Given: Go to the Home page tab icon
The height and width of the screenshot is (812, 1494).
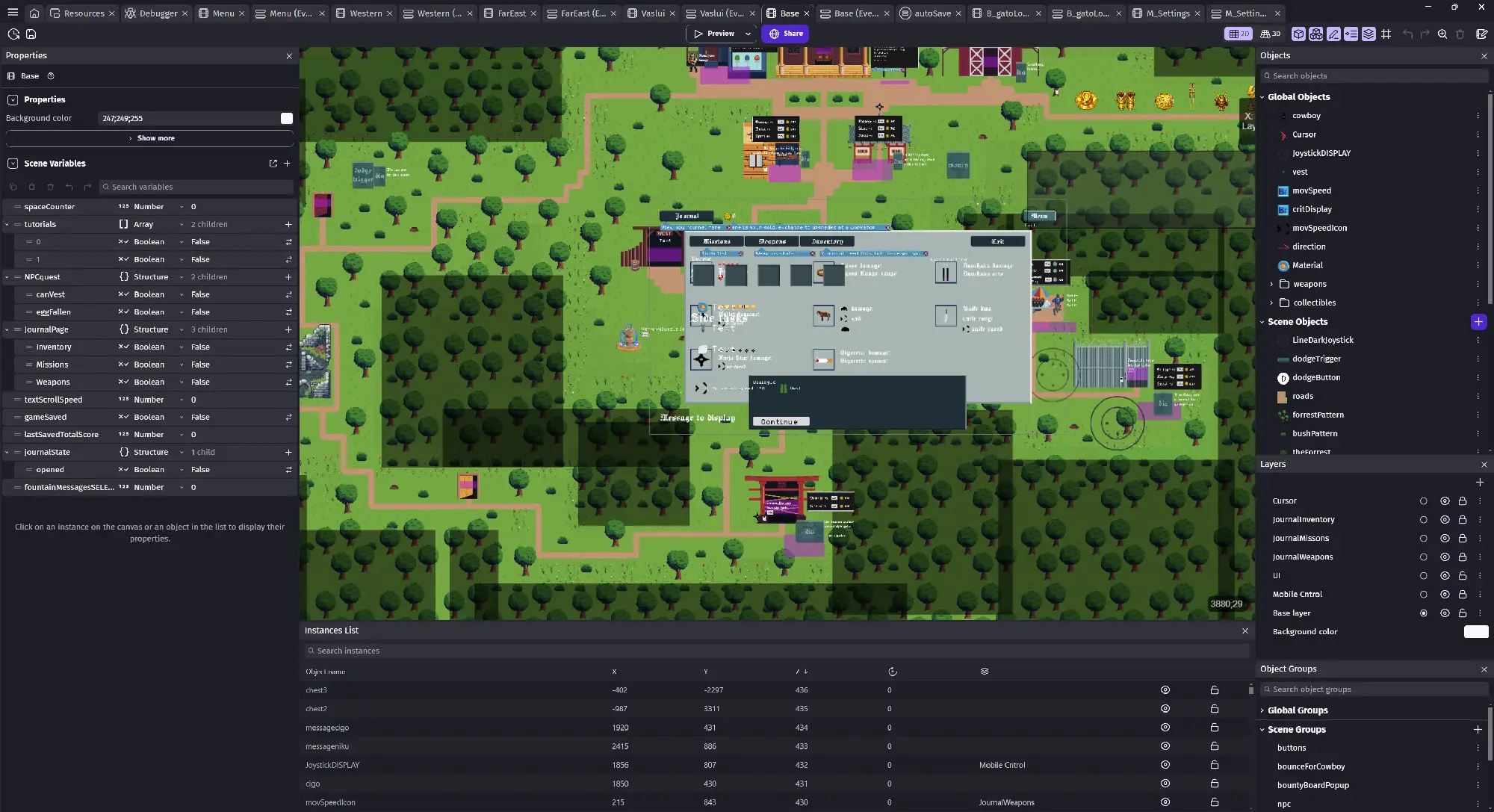Looking at the screenshot, I should click(34, 13).
